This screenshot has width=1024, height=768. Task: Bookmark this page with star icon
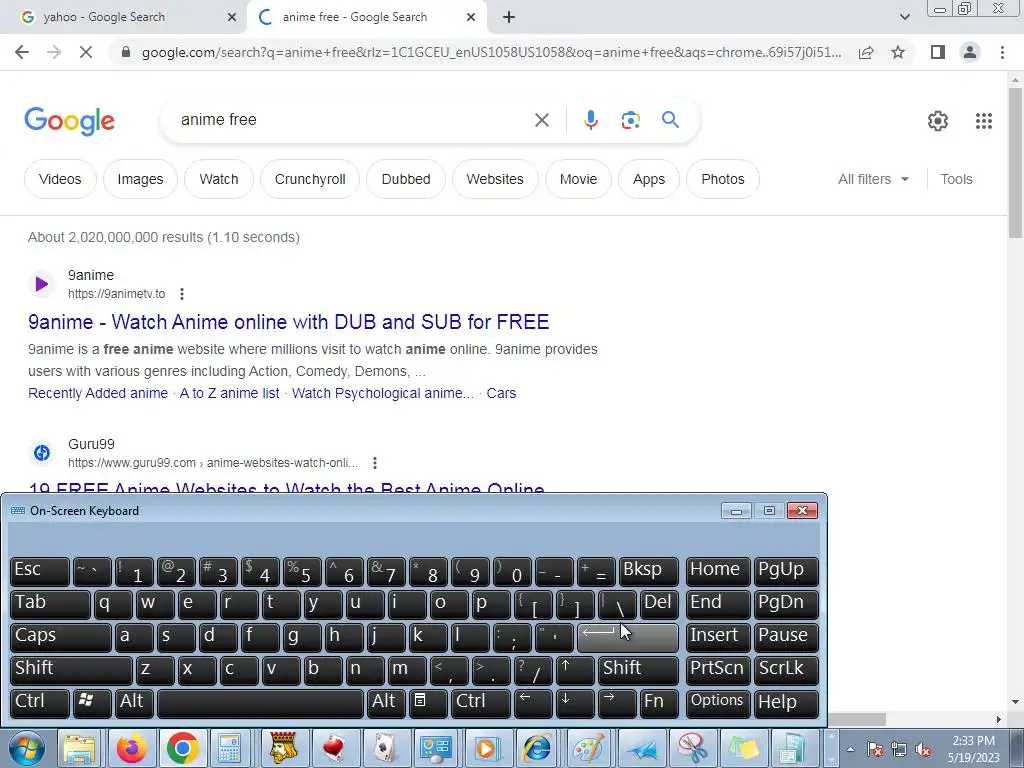pyautogui.click(x=898, y=52)
